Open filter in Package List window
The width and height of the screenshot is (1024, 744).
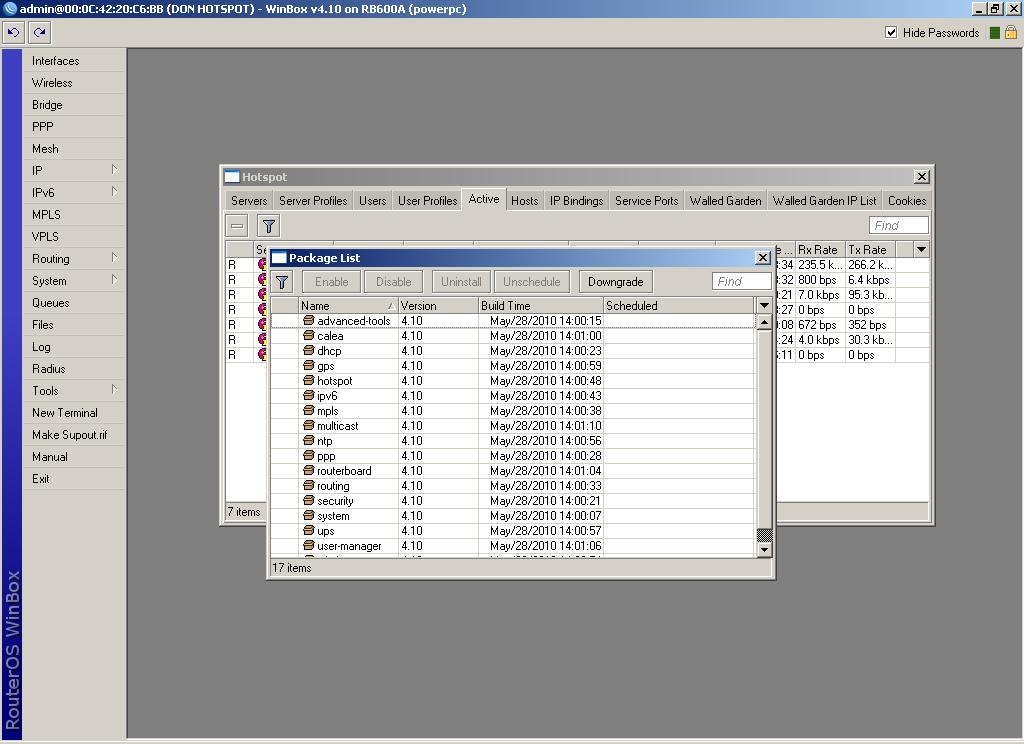point(282,282)
